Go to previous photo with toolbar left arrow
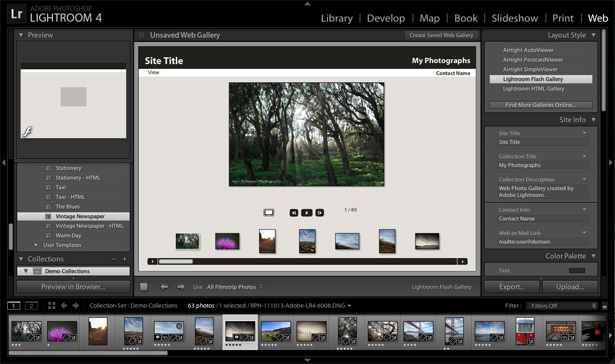 (x=164, y=287)
